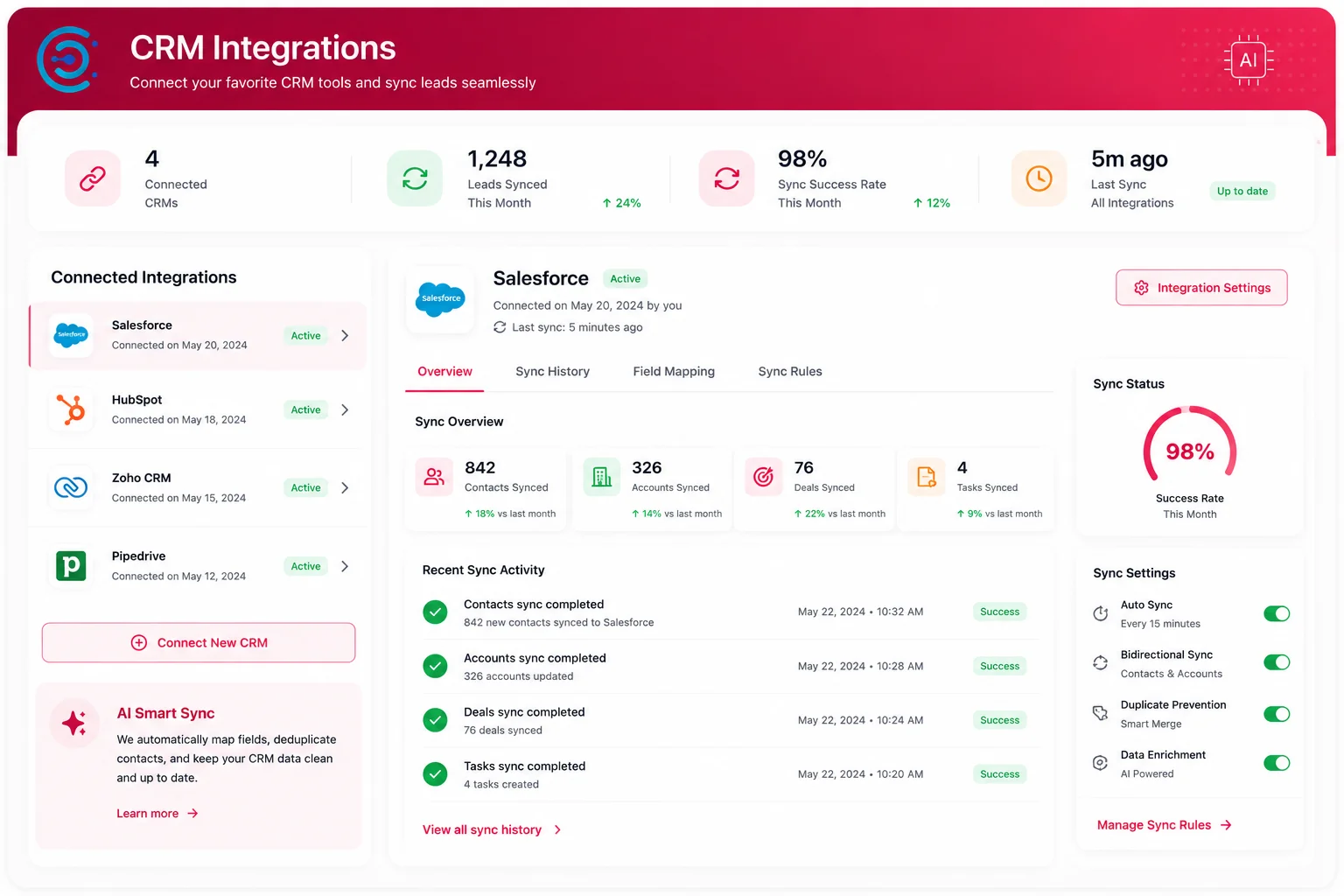Click Manage Sync Rules link

pos(1165,825)
